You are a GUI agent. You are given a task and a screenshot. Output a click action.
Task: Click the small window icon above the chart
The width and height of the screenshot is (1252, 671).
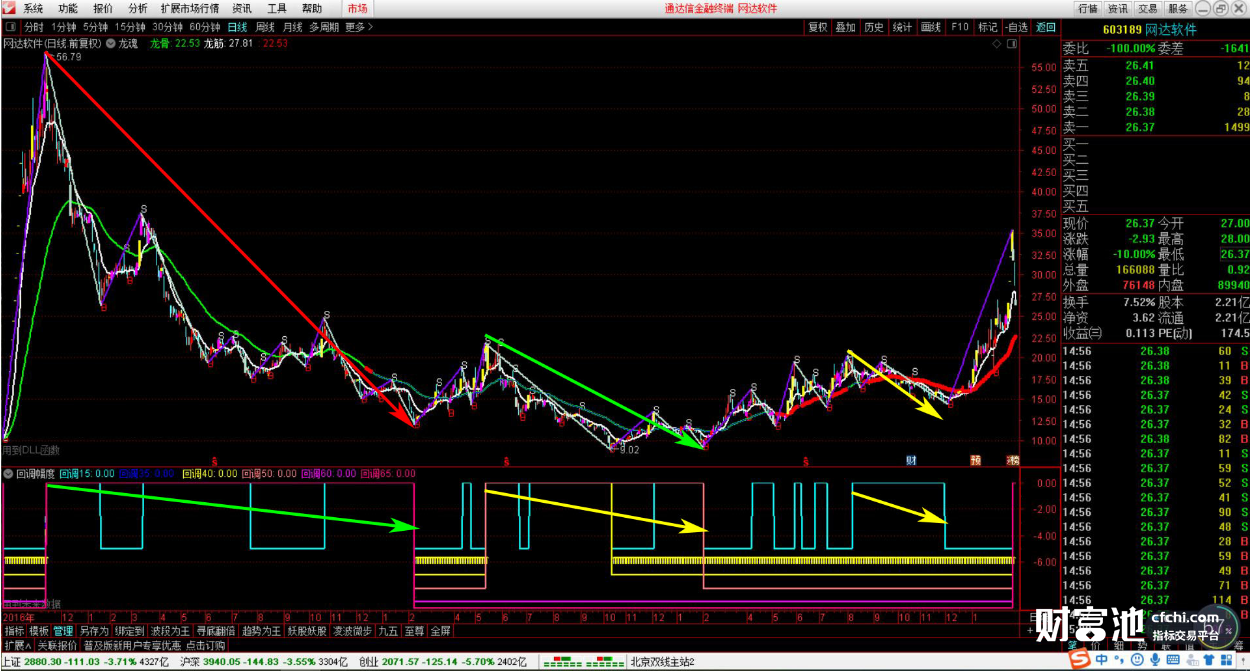(x=1011, y=44)
